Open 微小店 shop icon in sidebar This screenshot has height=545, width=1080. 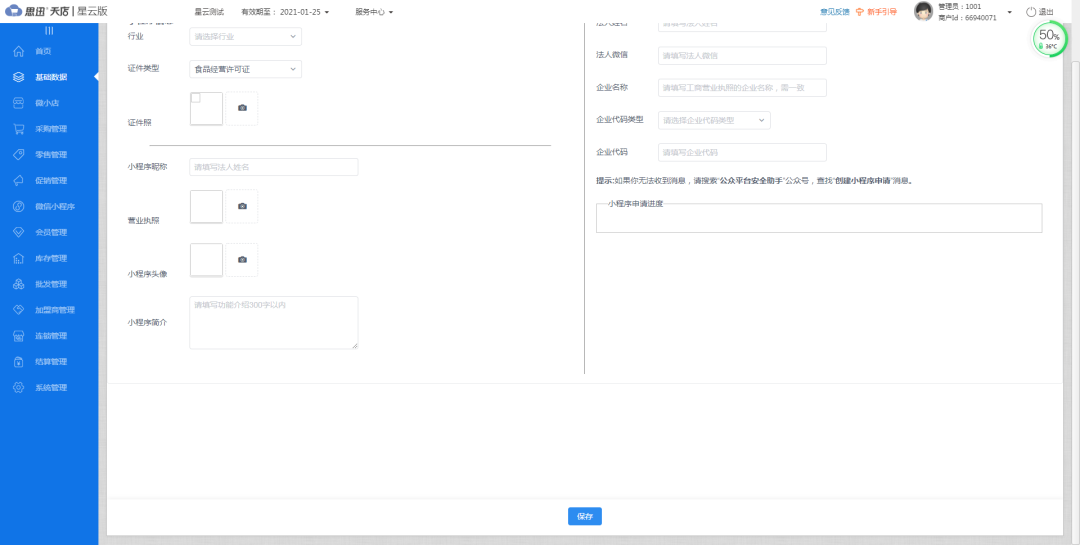tap(19, 103)
